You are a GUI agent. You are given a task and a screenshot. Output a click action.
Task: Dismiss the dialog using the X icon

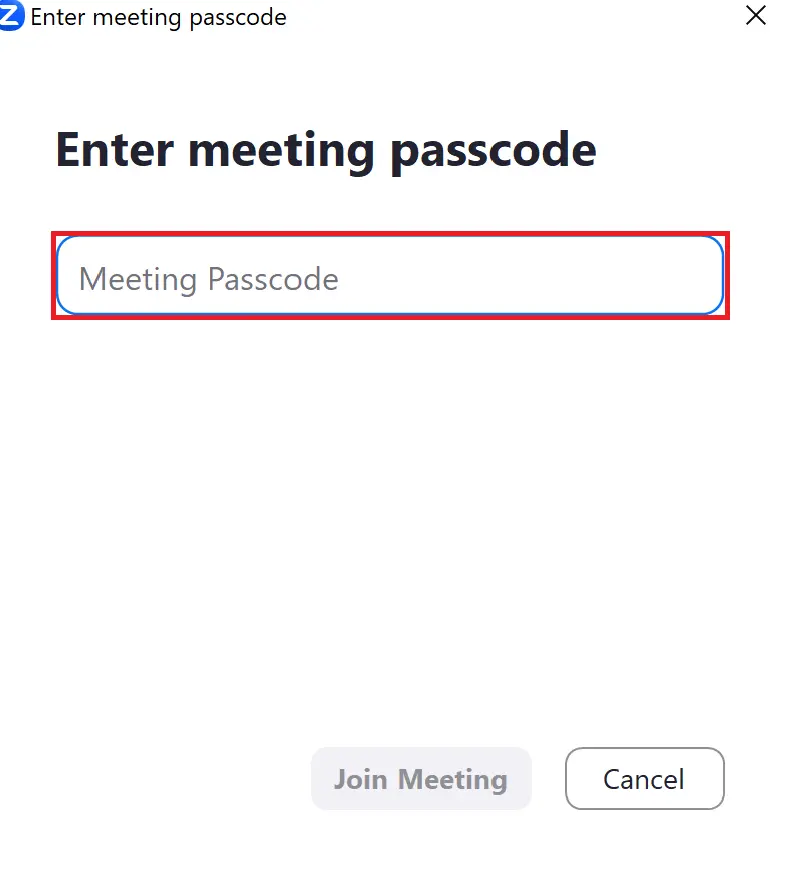(x=756, y=16)
